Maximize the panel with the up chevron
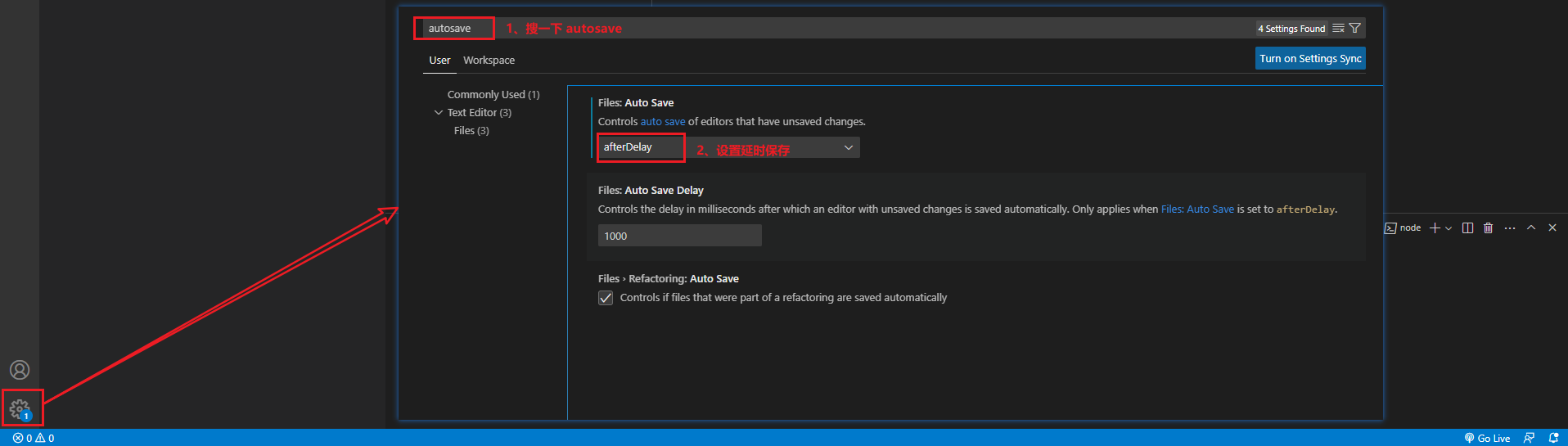 [x=1531, y=228]
